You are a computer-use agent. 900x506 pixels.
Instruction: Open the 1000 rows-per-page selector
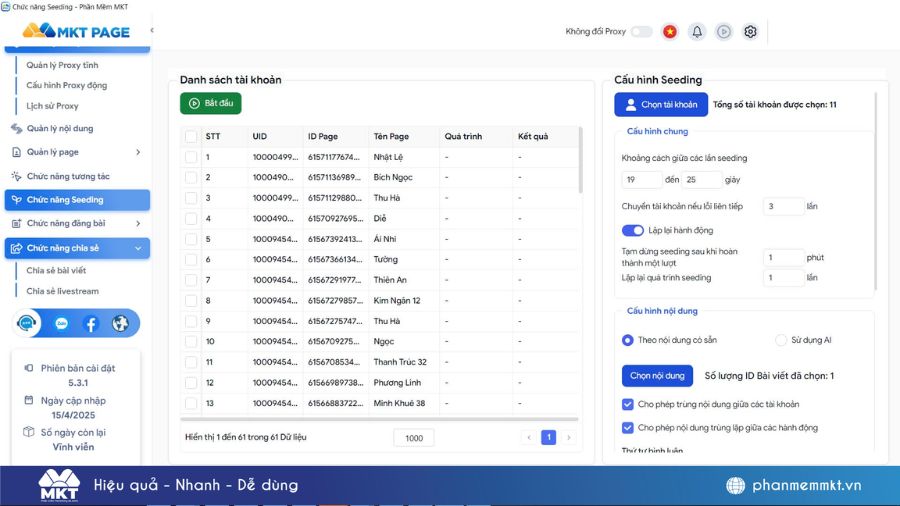414,438
